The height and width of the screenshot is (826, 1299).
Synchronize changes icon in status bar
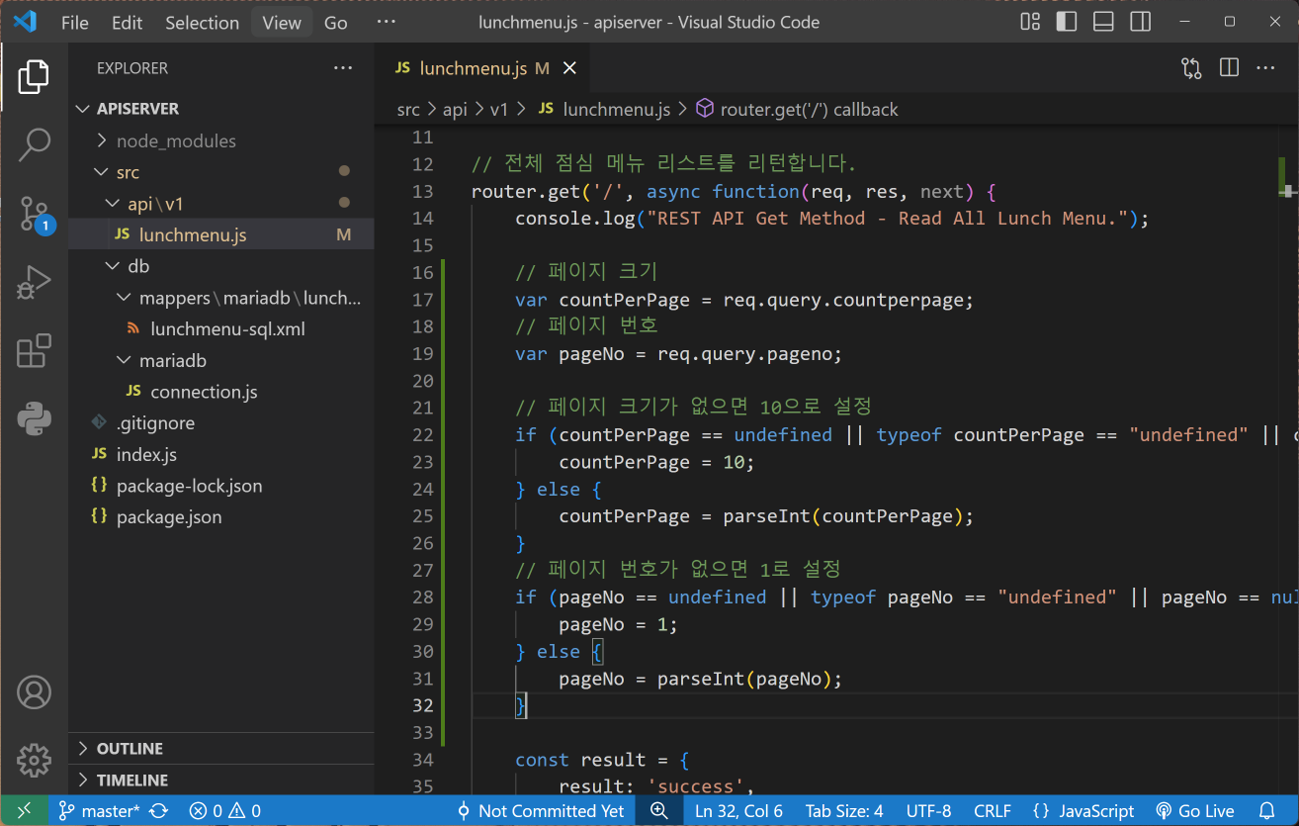coord(159,811)
